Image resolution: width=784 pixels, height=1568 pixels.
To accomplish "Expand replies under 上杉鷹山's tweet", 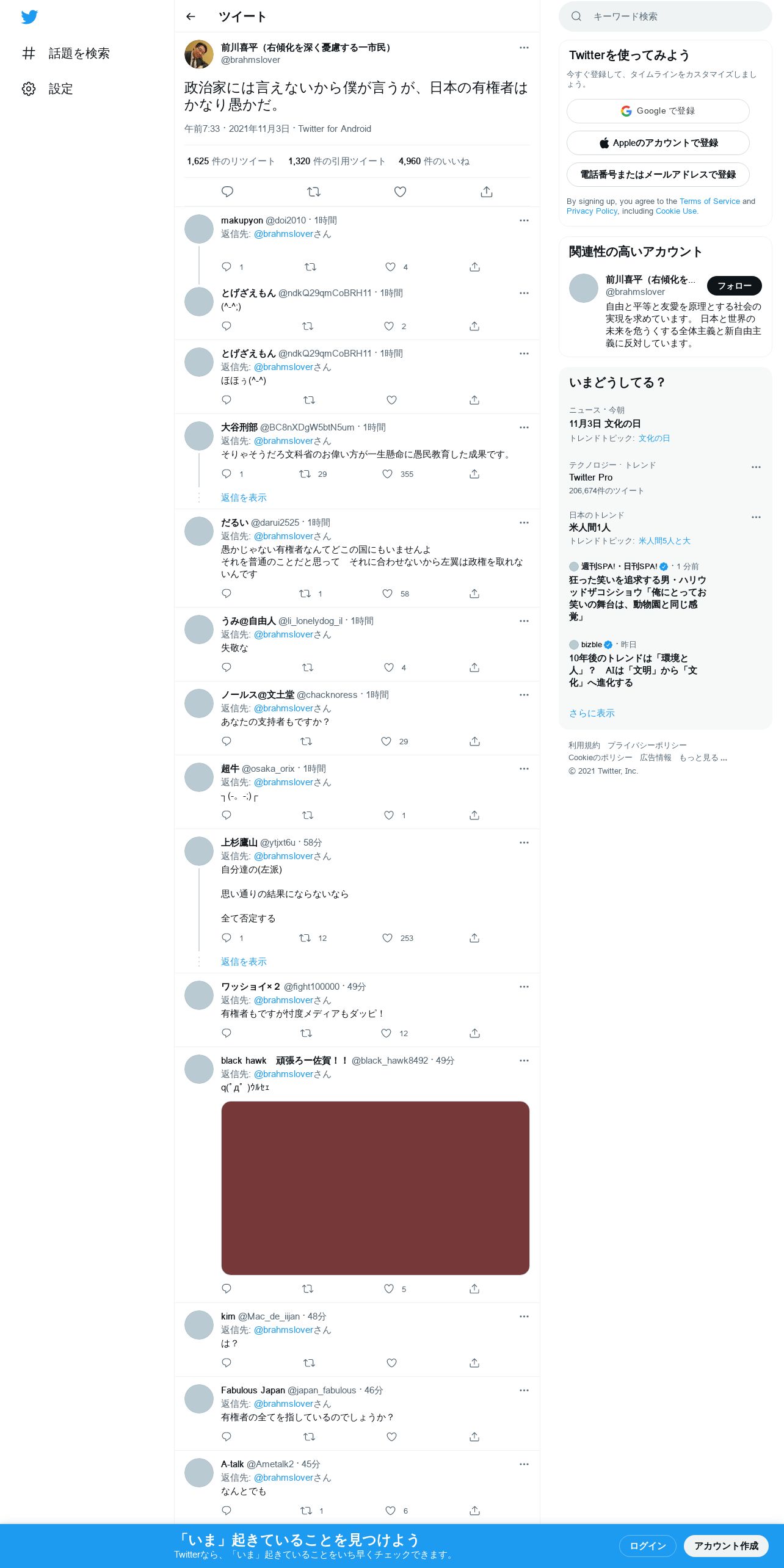I will click(244, 962).
